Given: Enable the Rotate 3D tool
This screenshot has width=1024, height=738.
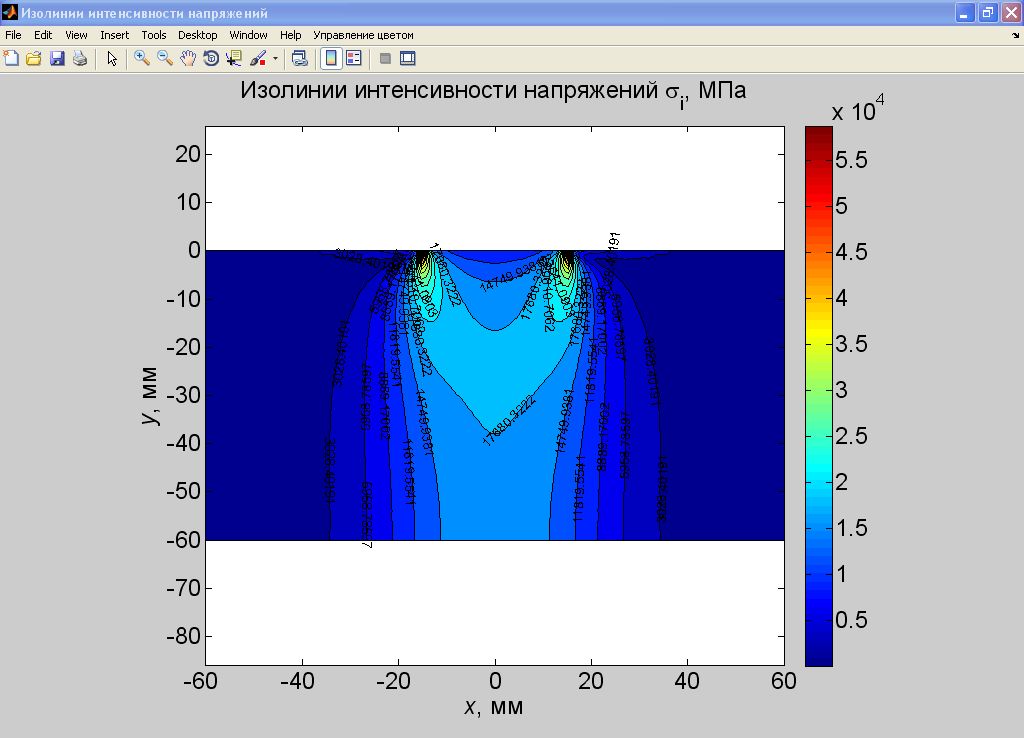Looking at the screenshot, I should pos(211,59).
